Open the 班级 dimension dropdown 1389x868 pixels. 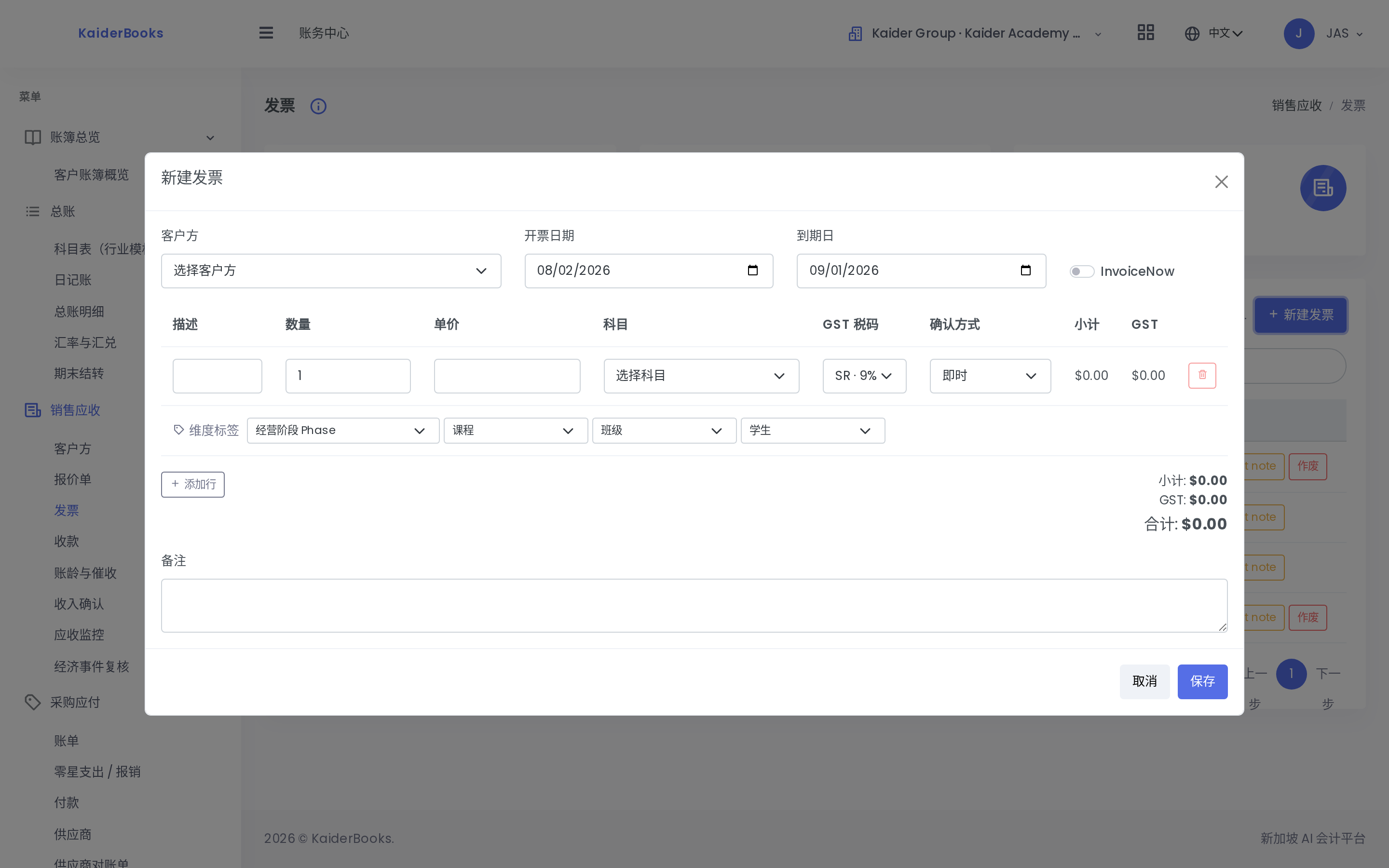coord(664,431)
